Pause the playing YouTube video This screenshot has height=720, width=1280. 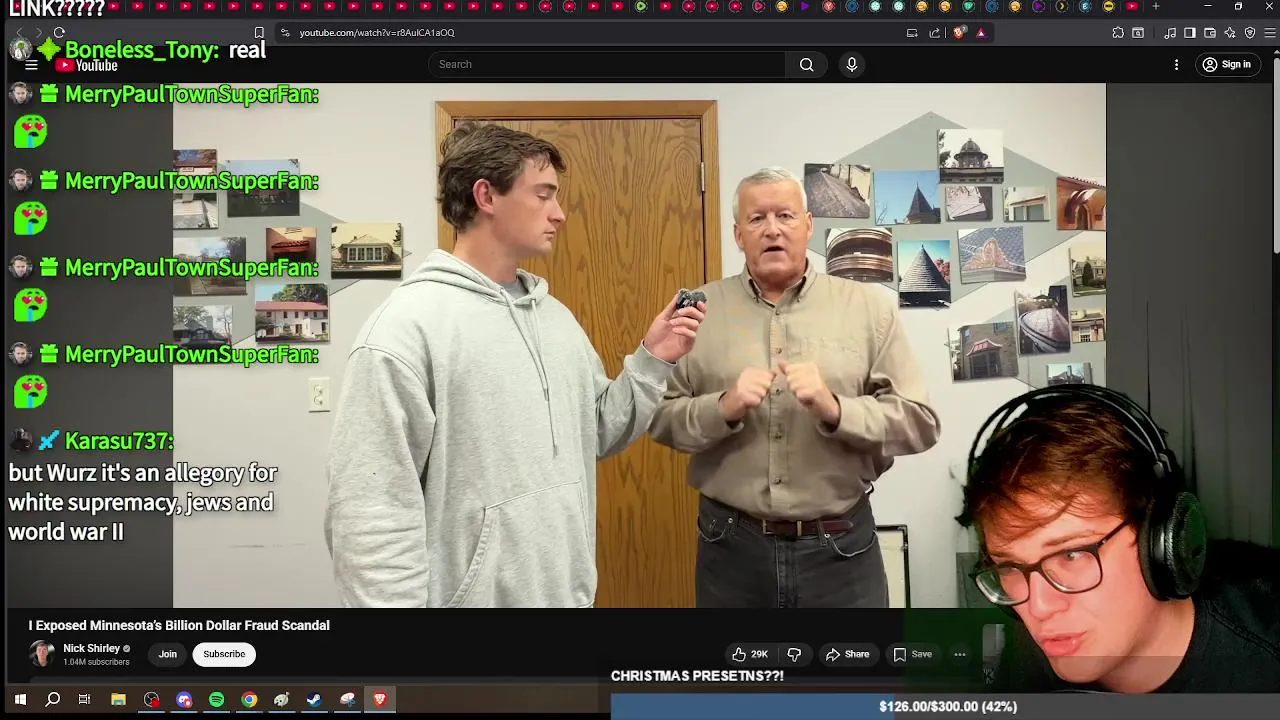(640, 345)
